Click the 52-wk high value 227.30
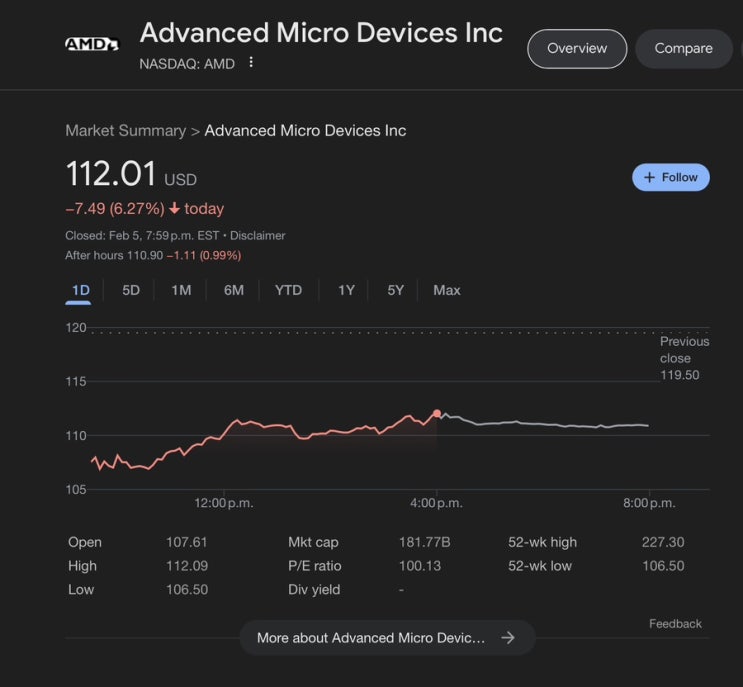 [x=663, y=542]
